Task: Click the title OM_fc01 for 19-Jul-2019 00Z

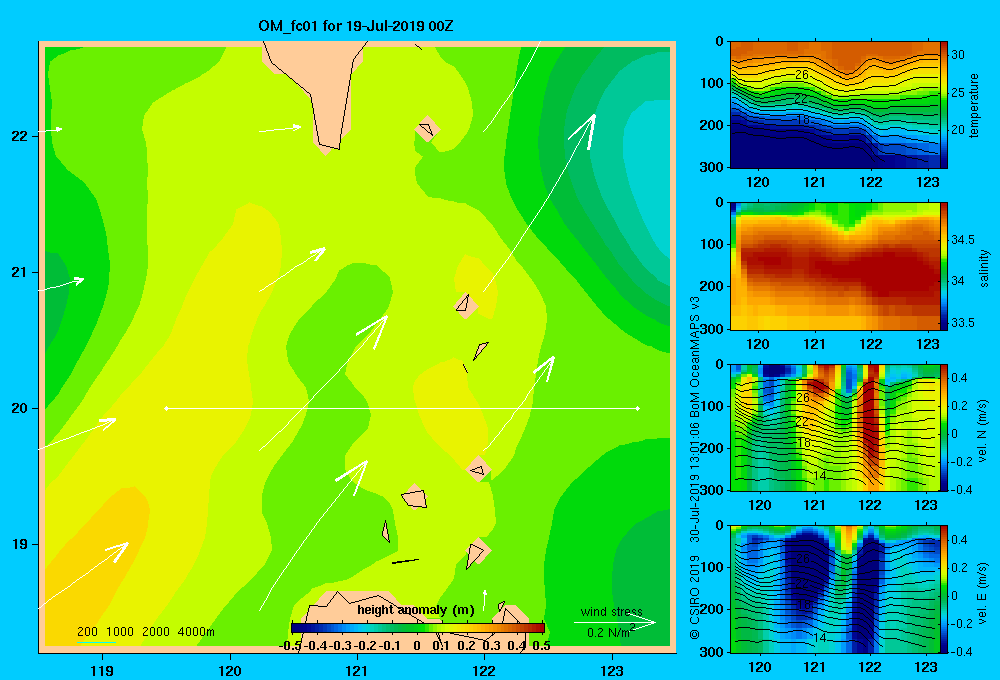Action: [356, 26]
